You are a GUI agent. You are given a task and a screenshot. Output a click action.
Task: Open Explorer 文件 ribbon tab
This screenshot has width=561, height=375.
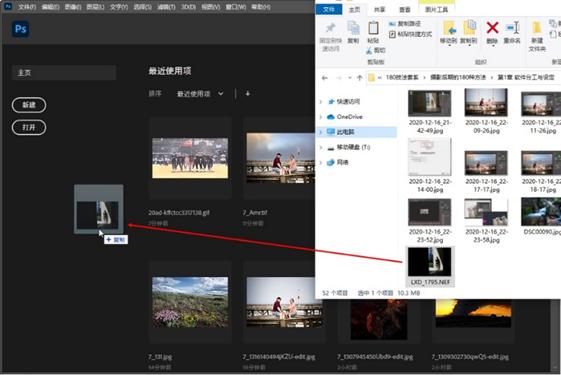click(328, 9)
